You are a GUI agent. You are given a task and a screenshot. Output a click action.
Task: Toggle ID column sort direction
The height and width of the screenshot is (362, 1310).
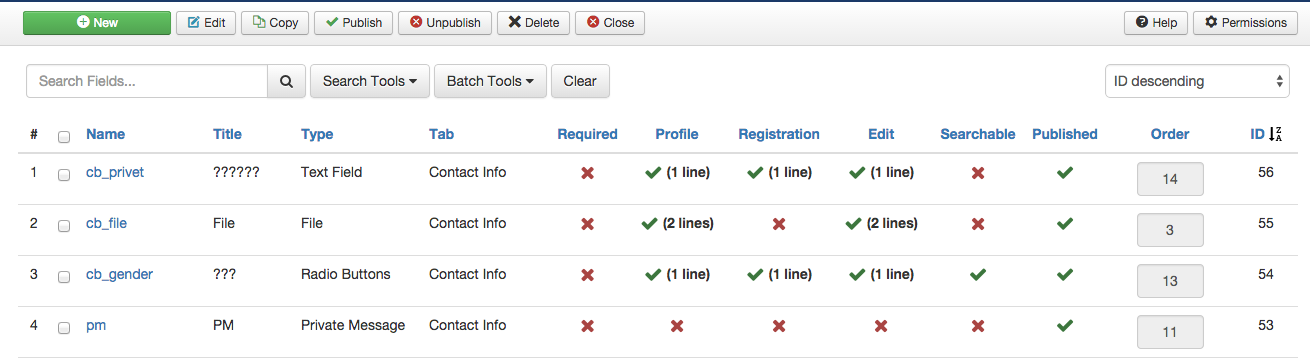[1265, 134]
